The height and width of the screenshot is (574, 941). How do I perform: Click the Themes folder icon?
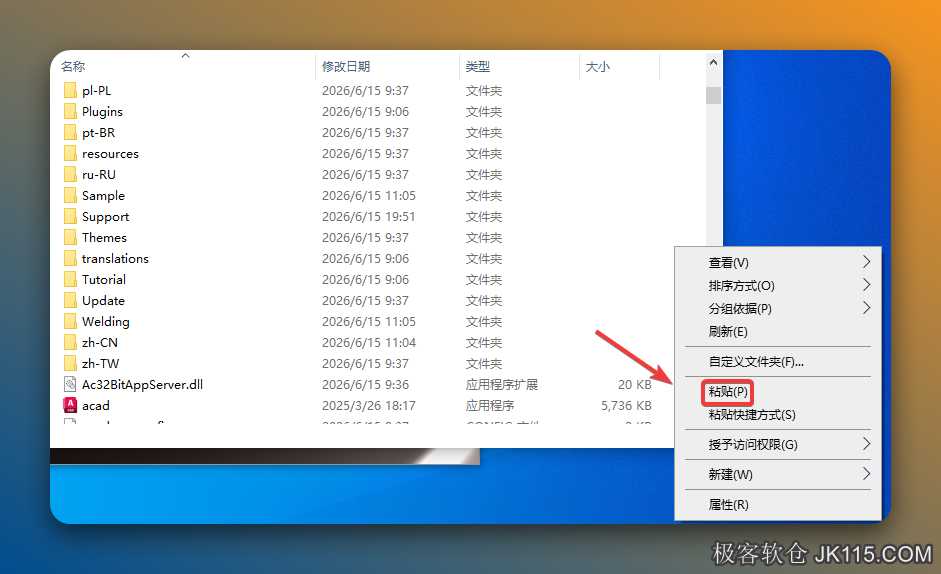(x=70, y=238)
